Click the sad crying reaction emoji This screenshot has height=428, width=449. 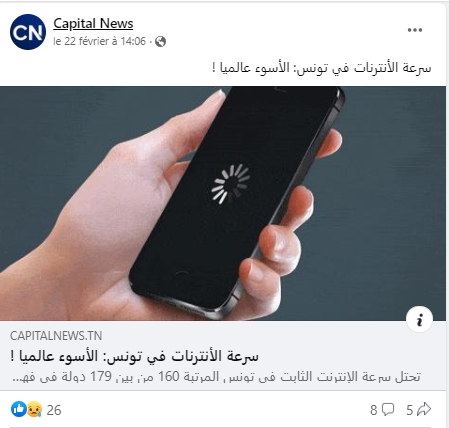point(35,410)
